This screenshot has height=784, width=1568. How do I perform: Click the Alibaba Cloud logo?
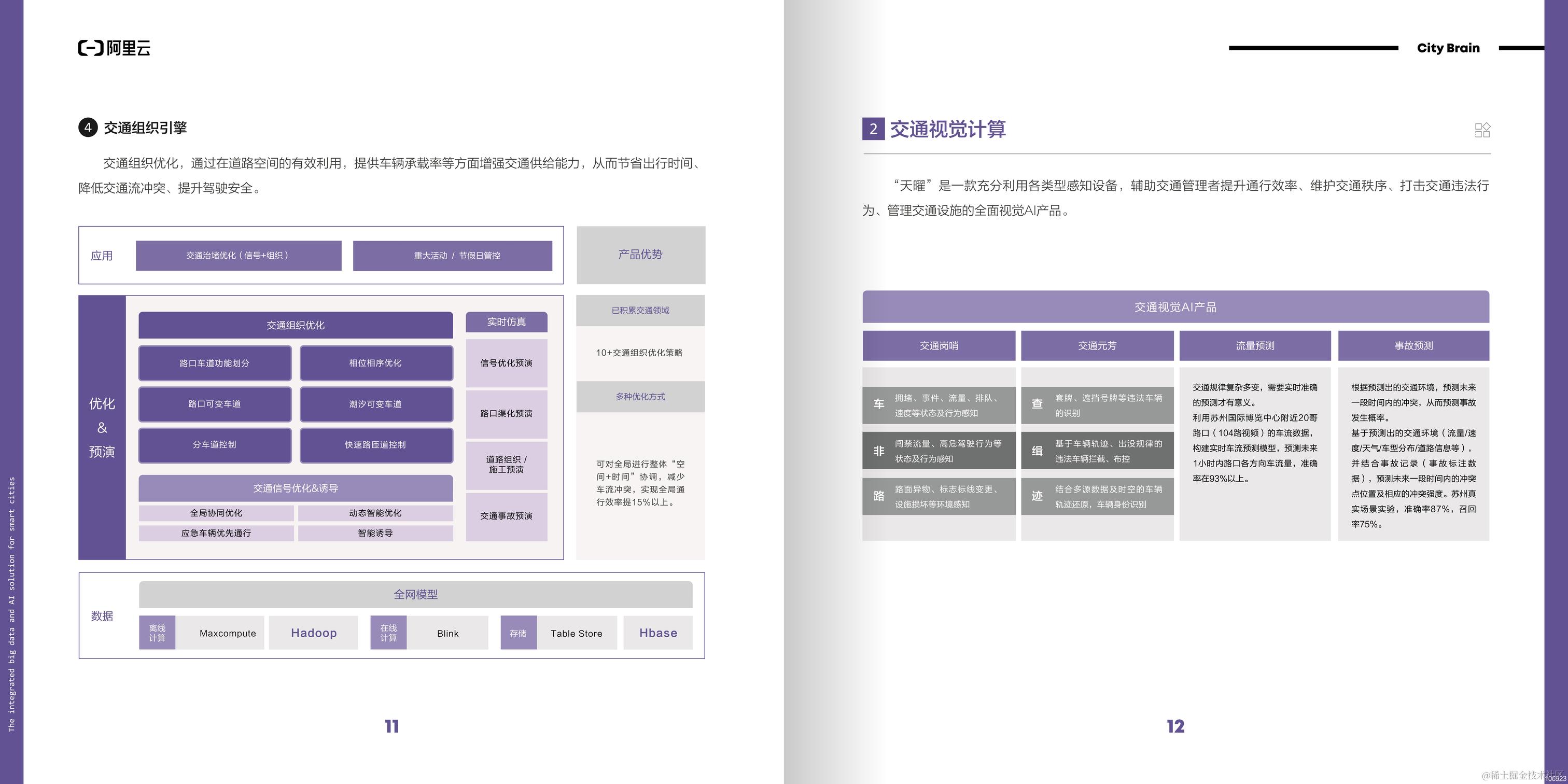pyautogui.click(x=114, y=48)
